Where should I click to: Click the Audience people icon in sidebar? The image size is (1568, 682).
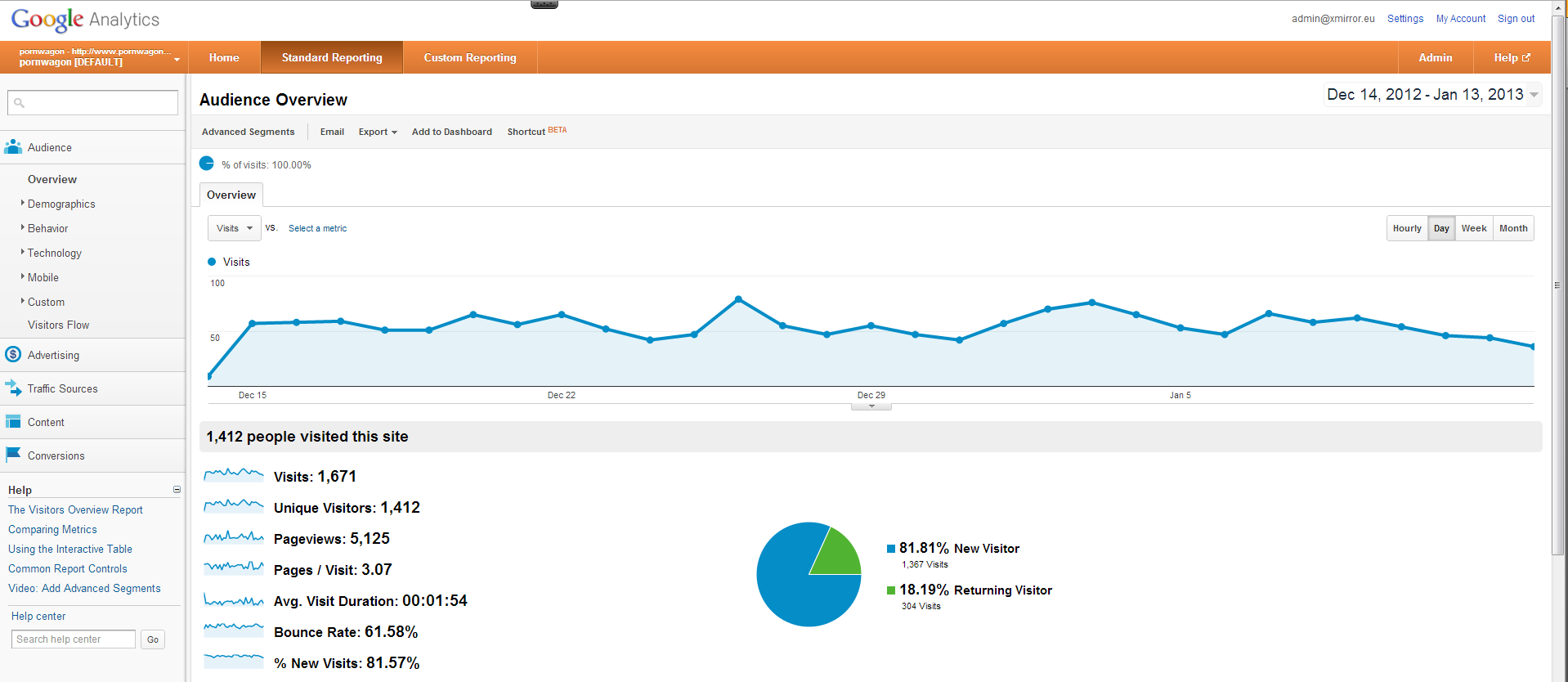pos(13,147)
